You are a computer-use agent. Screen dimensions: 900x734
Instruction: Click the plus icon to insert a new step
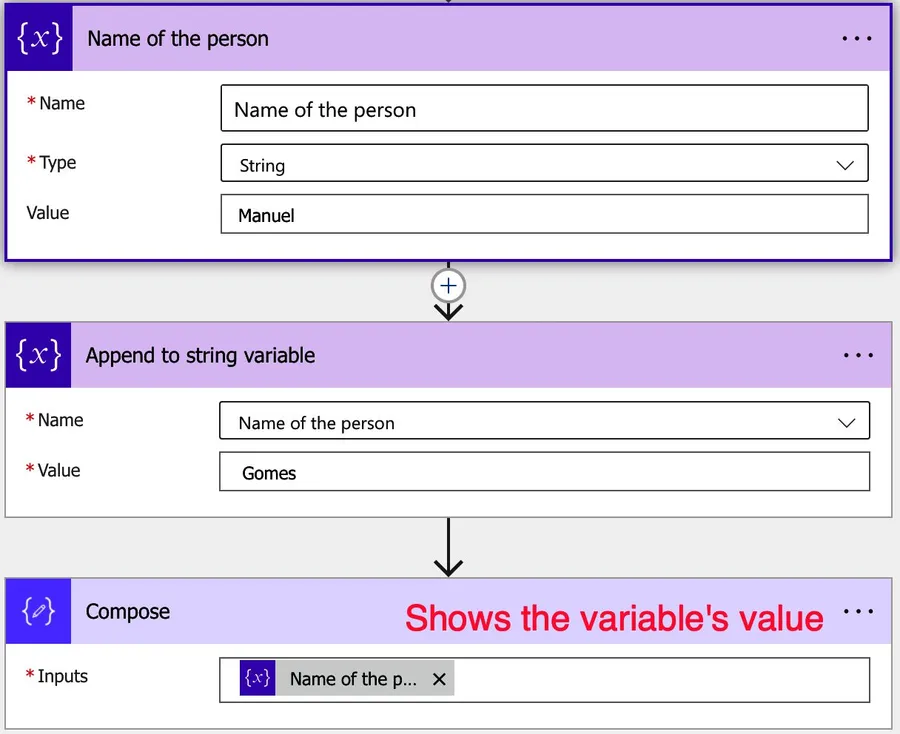(448, 286)
